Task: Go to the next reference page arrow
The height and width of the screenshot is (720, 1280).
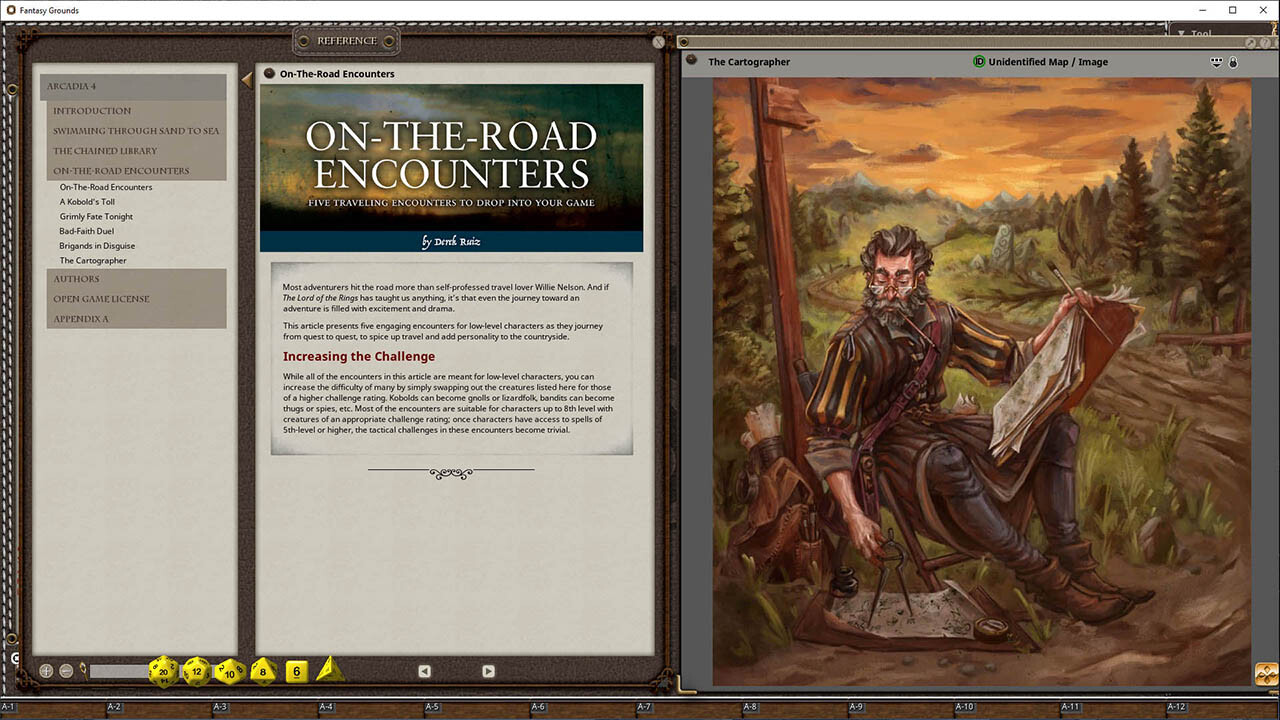Action: (488, 671)
